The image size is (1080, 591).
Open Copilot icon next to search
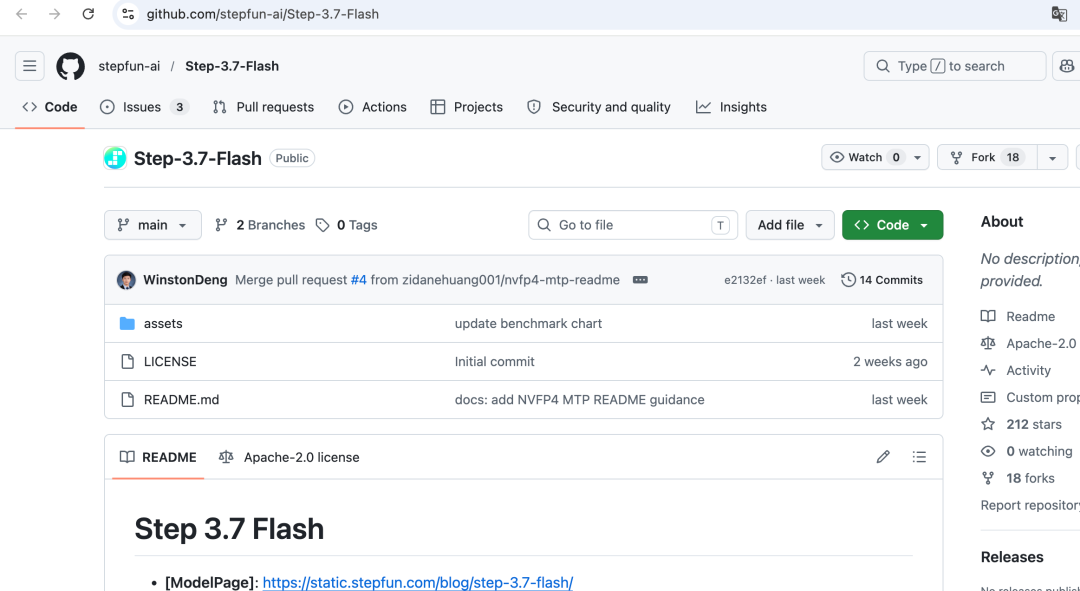(x=1066, y=66)
